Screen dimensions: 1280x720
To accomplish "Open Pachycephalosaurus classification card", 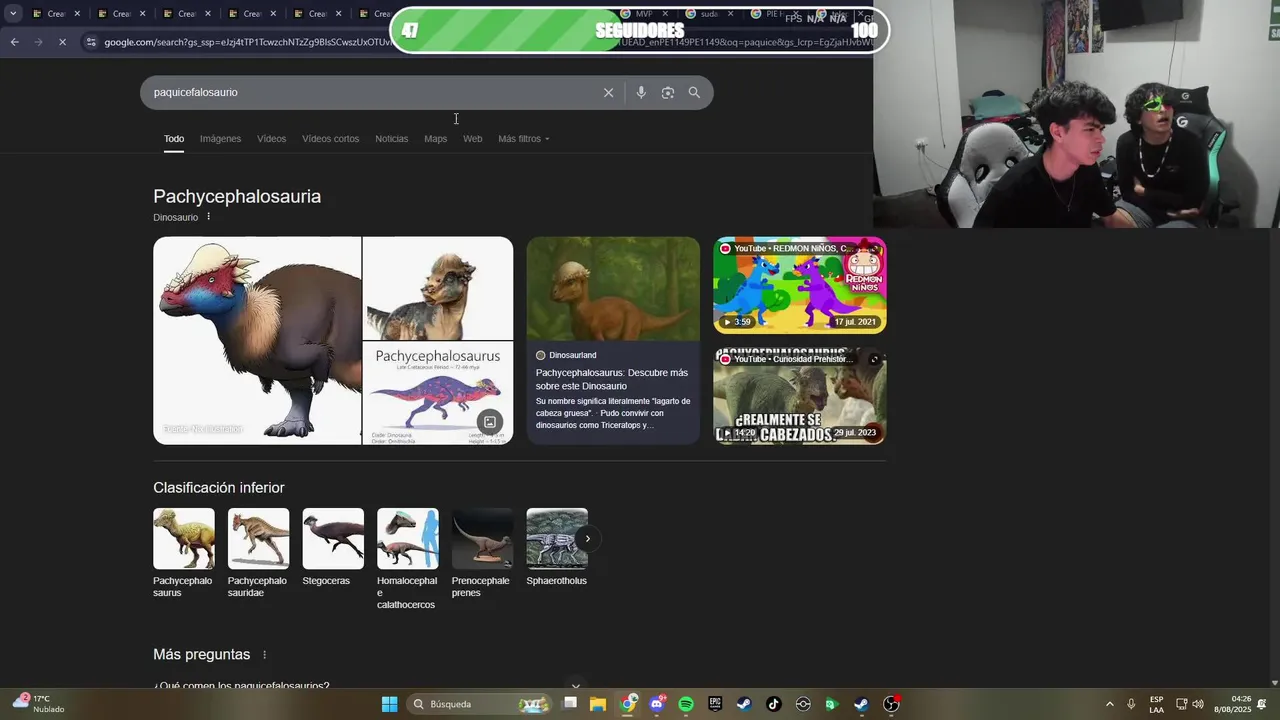I will pyautogui.click(x=183, y=553).
